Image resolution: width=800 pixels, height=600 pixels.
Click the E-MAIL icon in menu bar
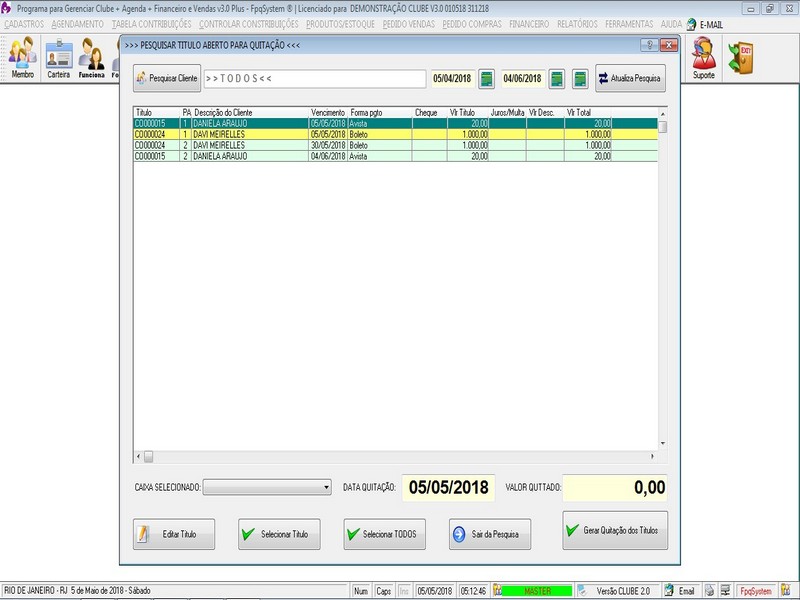coord(691,24)
